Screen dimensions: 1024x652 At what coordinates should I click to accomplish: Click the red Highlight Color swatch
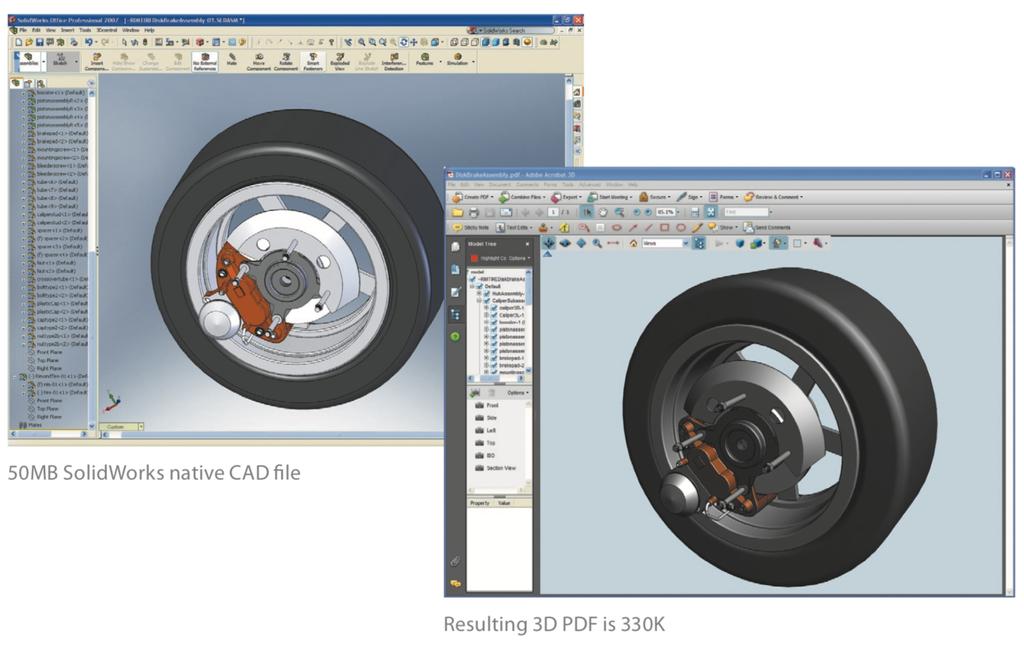coord(474,259)
